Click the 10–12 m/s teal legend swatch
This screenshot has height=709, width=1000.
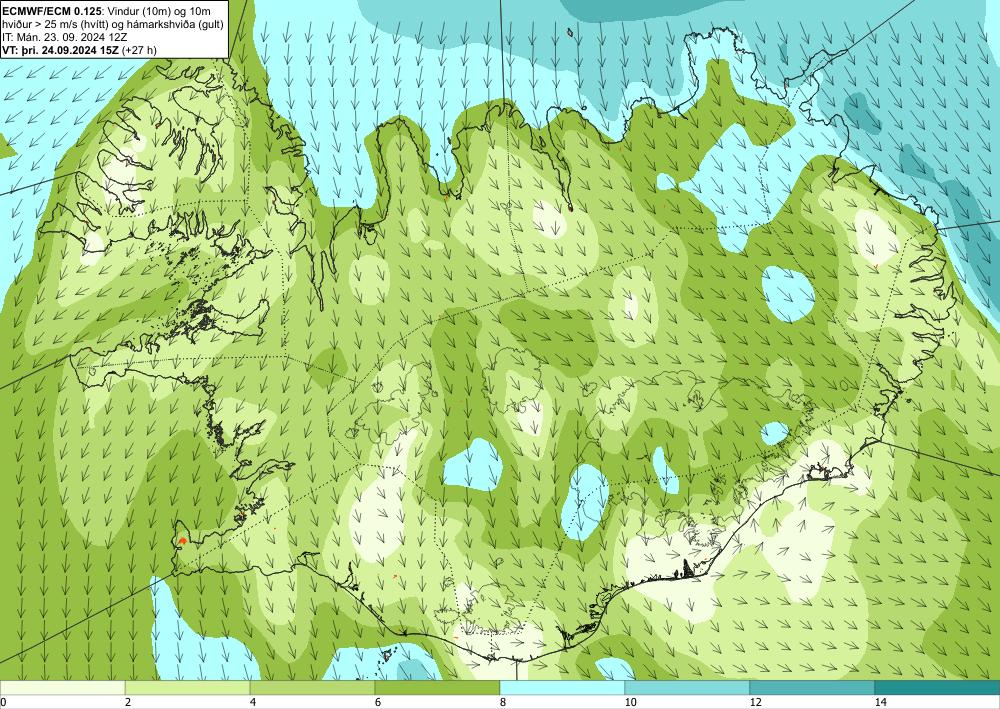point(688,688)
